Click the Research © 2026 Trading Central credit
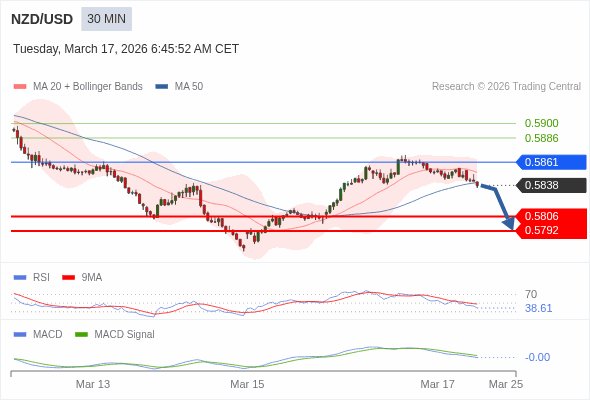 [x=506, y=87]
